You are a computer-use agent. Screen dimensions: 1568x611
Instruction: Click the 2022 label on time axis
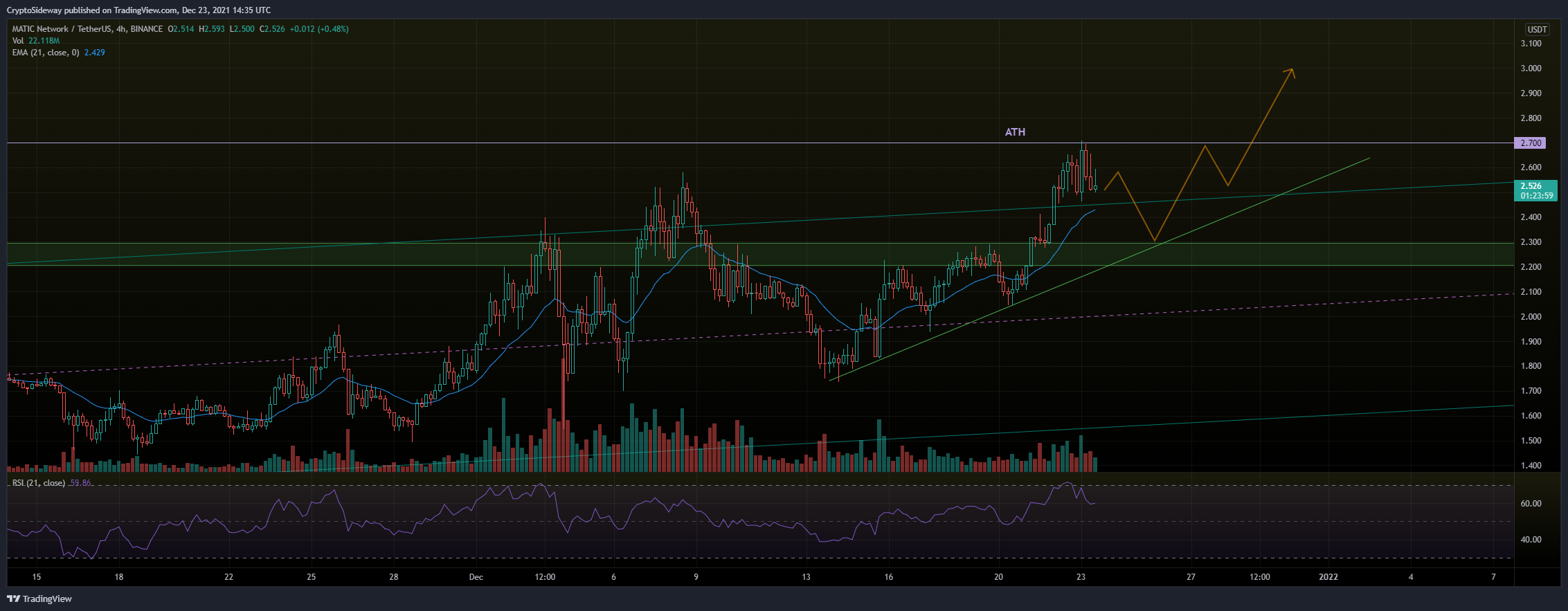coord(1328,577)
